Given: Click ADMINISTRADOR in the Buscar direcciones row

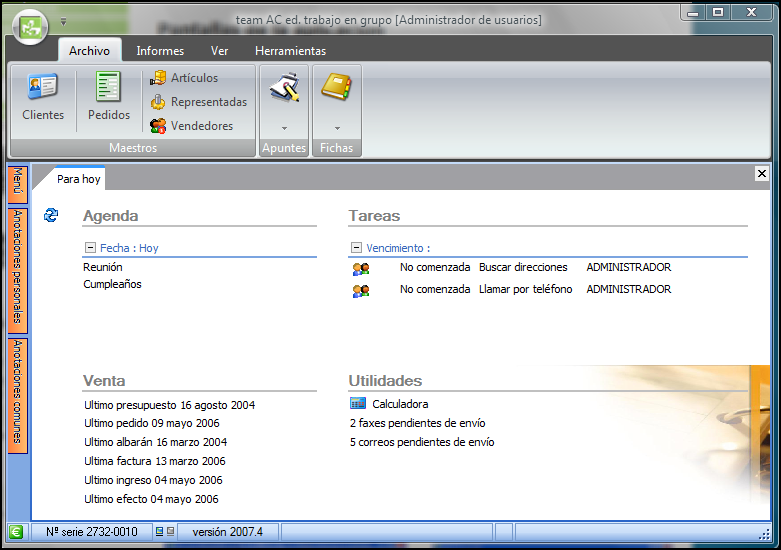Looking at the screenshot, I should 629,267.
